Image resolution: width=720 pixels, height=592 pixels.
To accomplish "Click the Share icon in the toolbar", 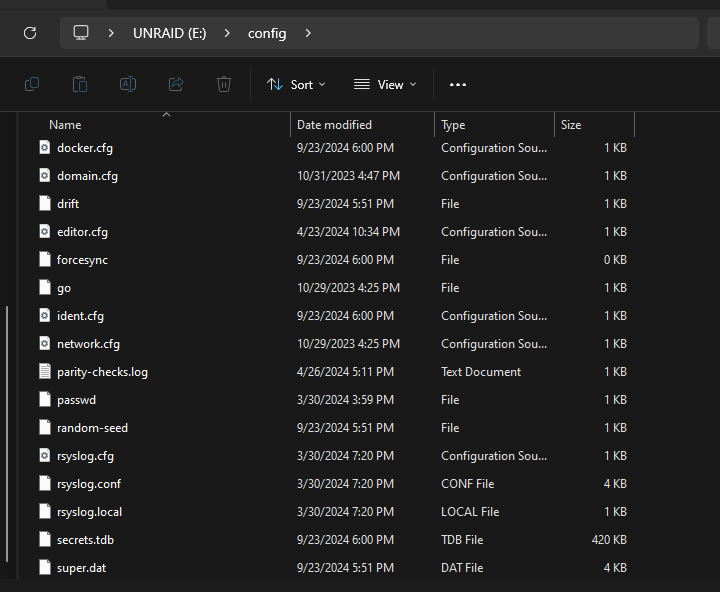I will tap(176, 85).
